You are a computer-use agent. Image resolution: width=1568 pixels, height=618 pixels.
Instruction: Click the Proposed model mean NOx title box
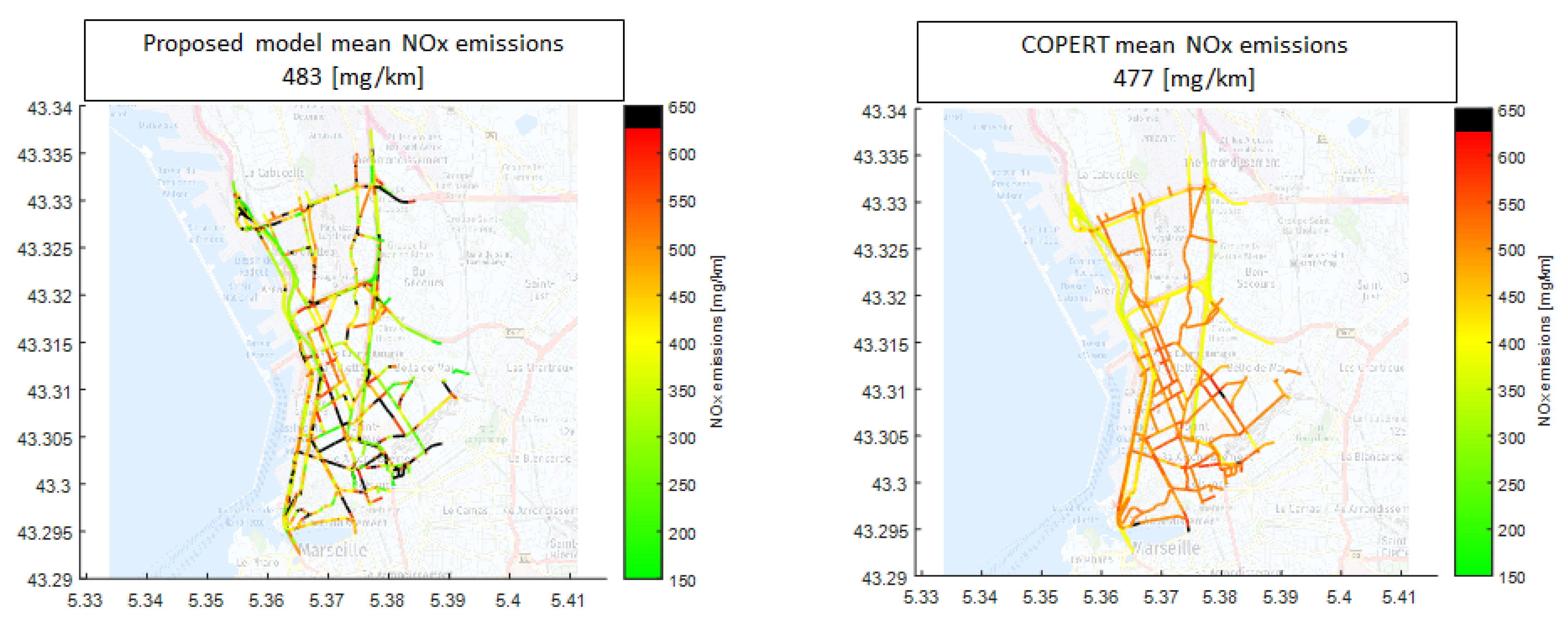click(x=353, y=60)
